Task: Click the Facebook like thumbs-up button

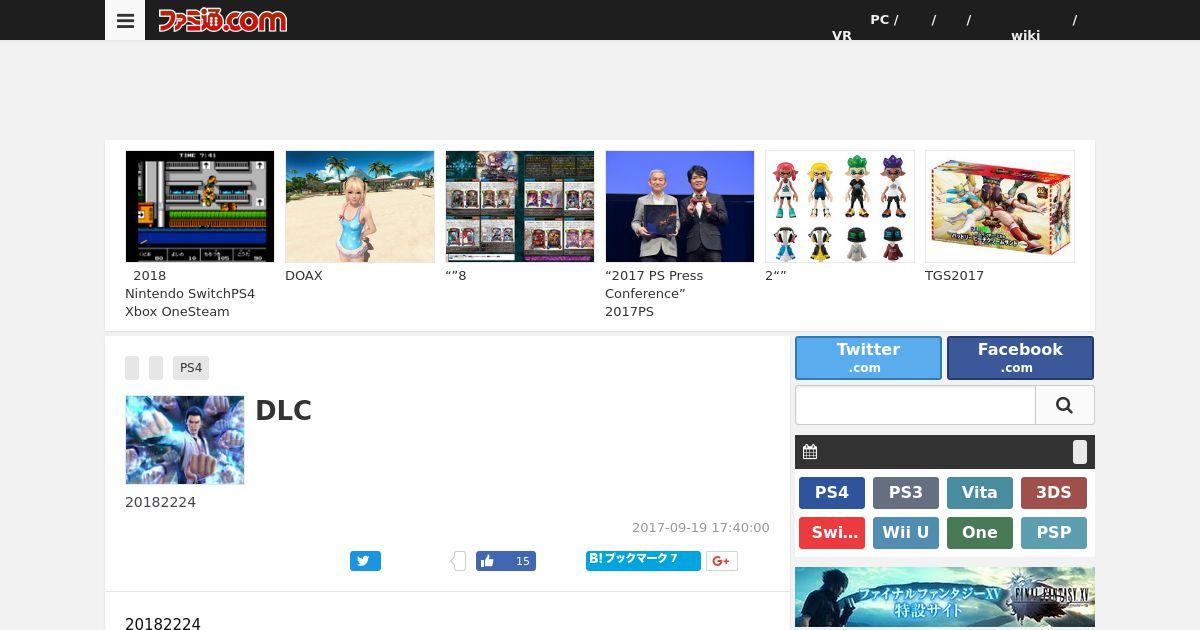Action: (506, 561)
